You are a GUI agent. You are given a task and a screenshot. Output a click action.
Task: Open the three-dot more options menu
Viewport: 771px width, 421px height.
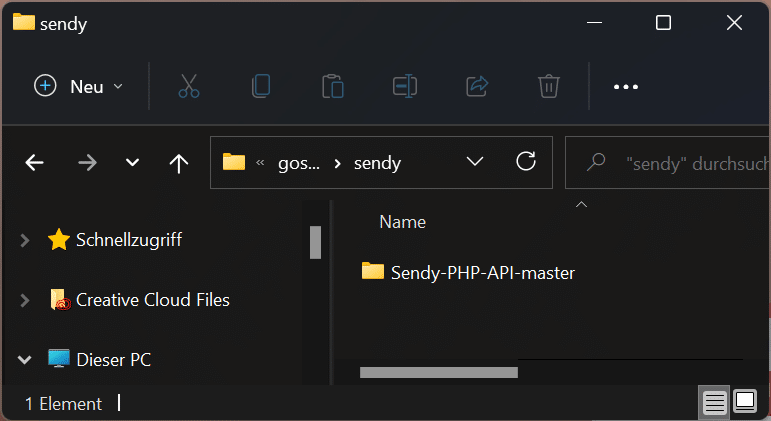(x=626, y=87)
